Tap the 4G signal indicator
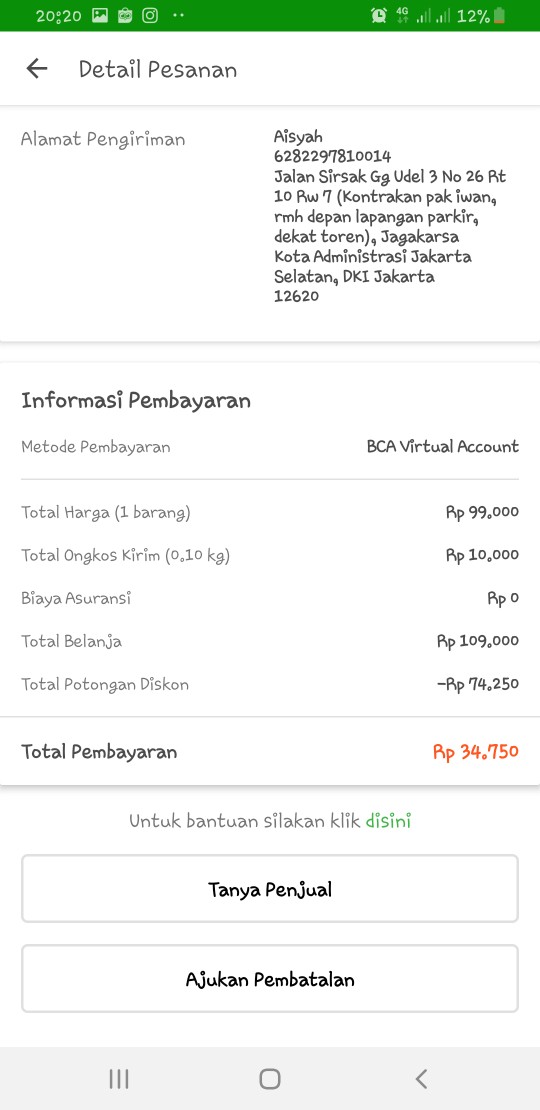Image resolution: width=540 pixels, height=1110 pixels. coord(402,16)
